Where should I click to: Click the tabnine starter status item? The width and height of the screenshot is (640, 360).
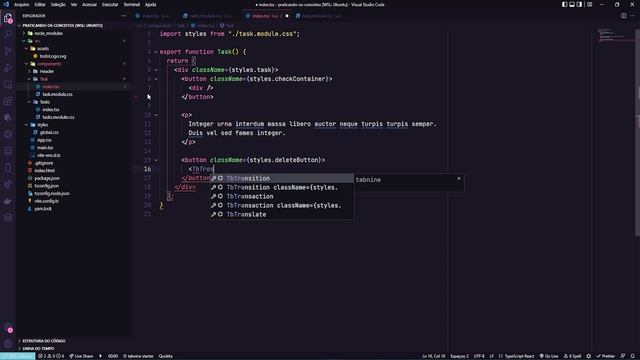pyautogui.click(x=138, y=356)
